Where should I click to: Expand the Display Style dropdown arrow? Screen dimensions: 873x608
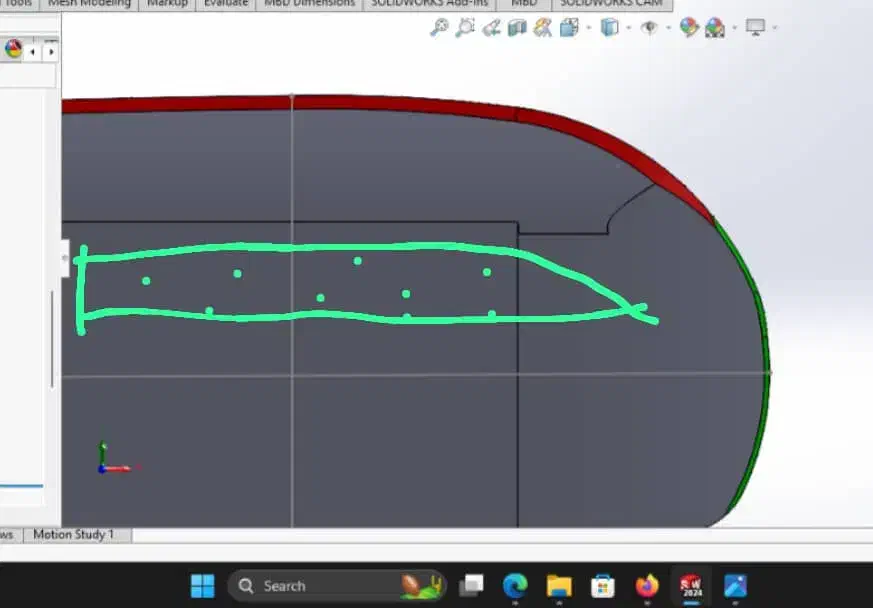[x=628, y=28]
